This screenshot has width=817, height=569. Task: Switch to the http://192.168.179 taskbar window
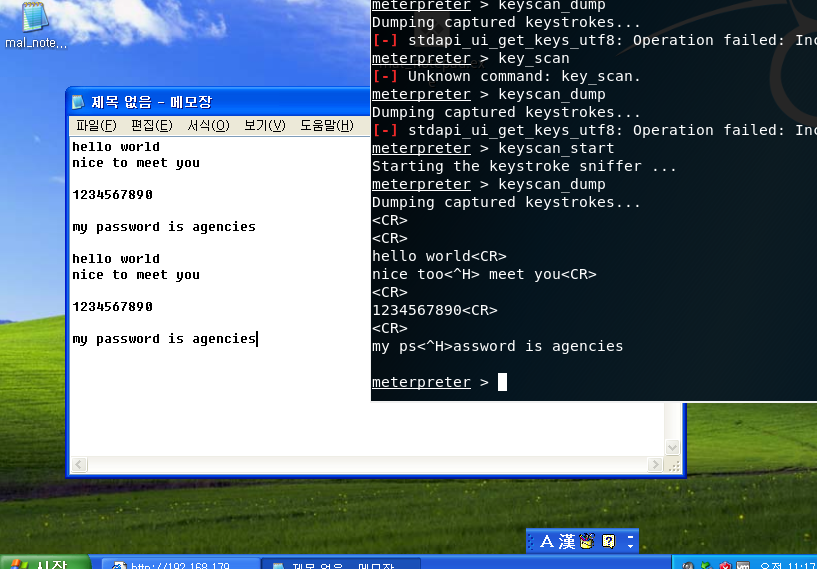[181, 564]
